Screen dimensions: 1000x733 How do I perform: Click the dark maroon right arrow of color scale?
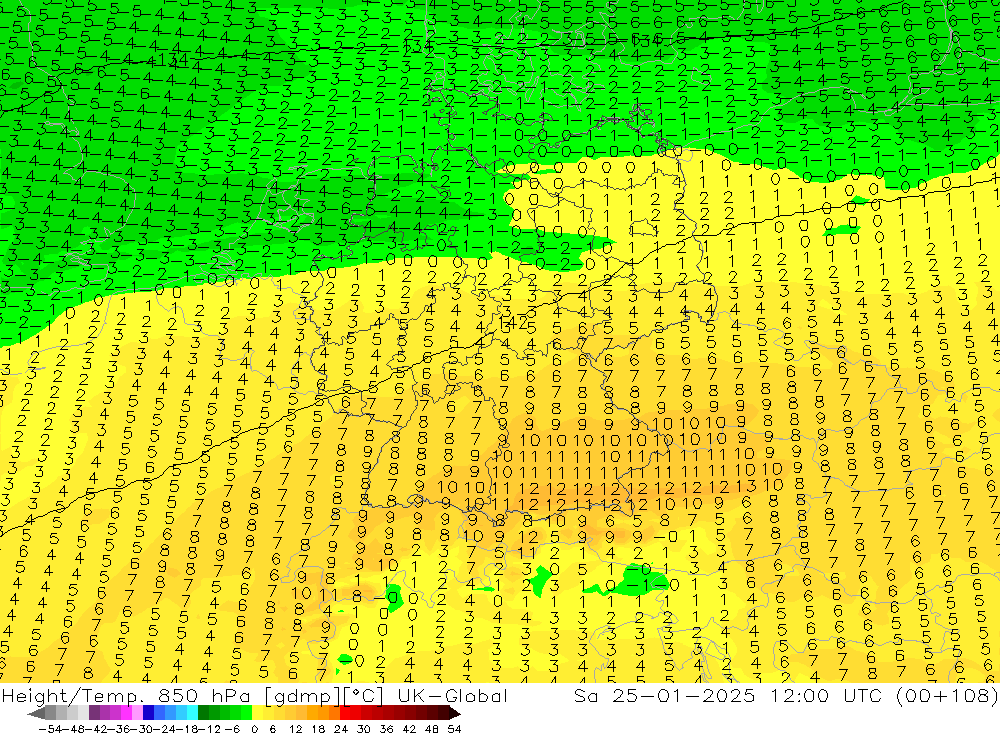pos(454,713)
